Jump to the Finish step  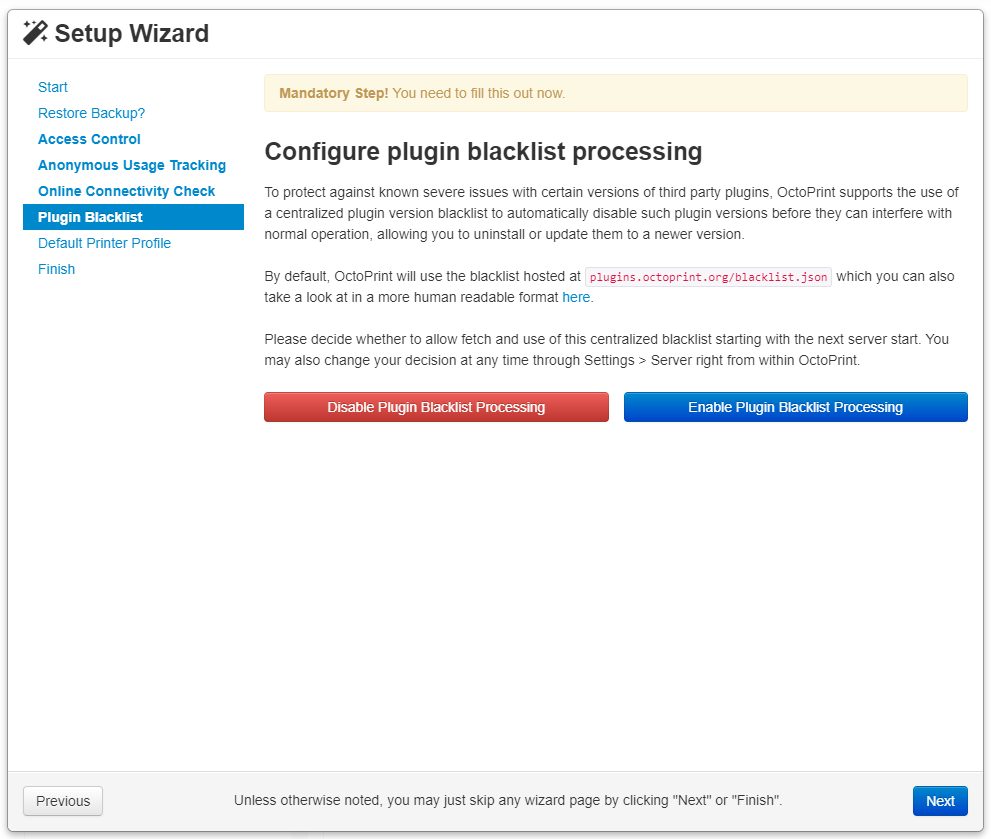pos(56,269)
